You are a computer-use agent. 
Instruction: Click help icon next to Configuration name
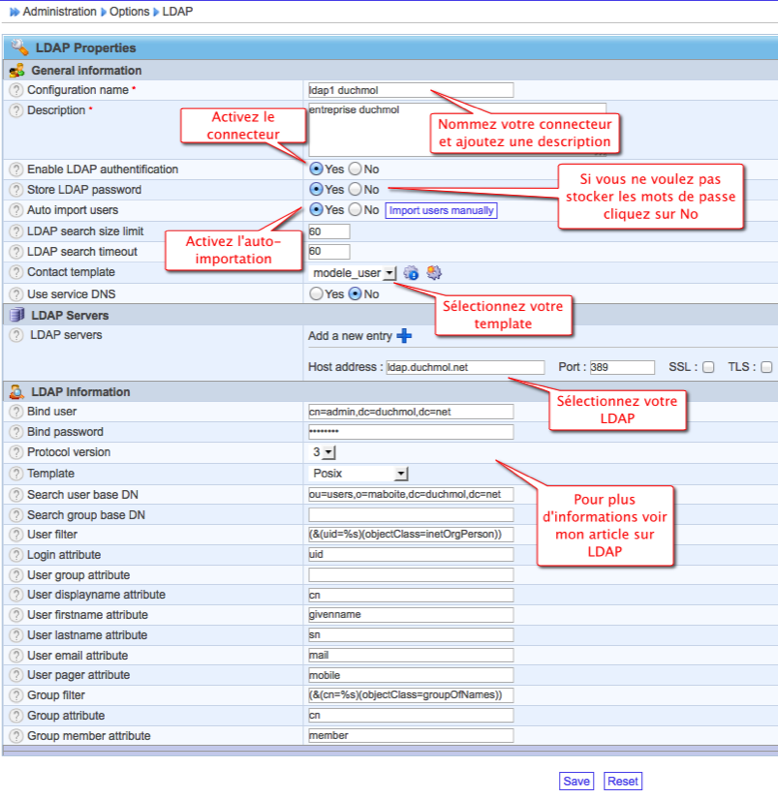[x=16, y=90]
